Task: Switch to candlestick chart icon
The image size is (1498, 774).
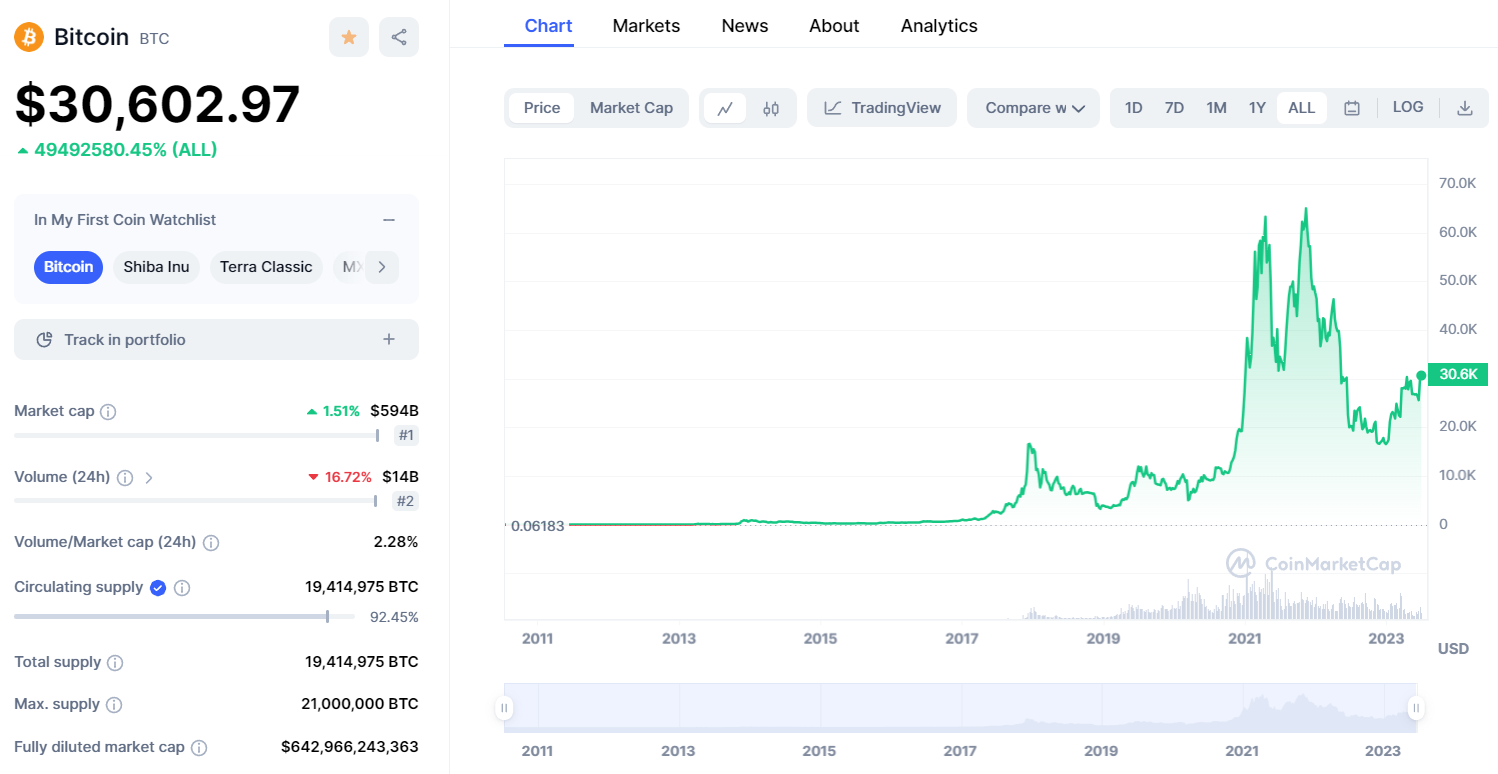Action: (771, 108)
